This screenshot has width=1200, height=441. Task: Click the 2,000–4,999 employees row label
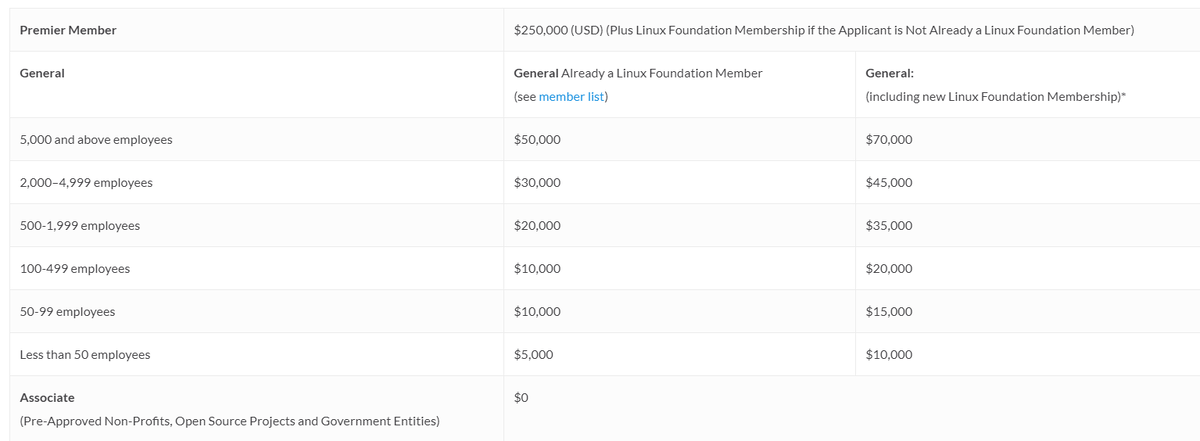point(86,183)
